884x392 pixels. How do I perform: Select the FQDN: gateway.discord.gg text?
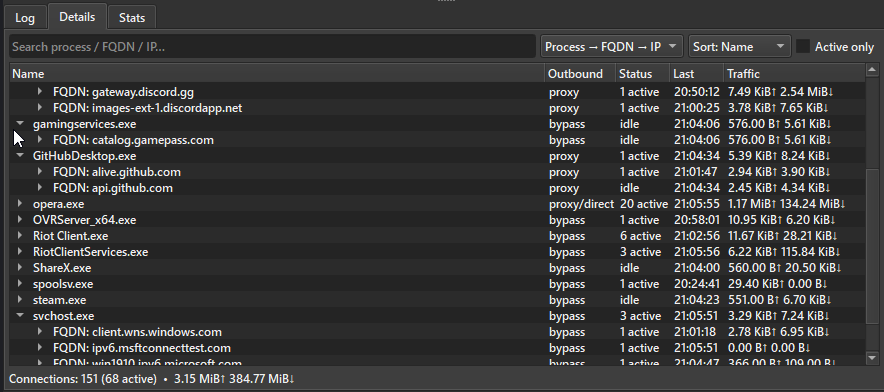[123, 91]
